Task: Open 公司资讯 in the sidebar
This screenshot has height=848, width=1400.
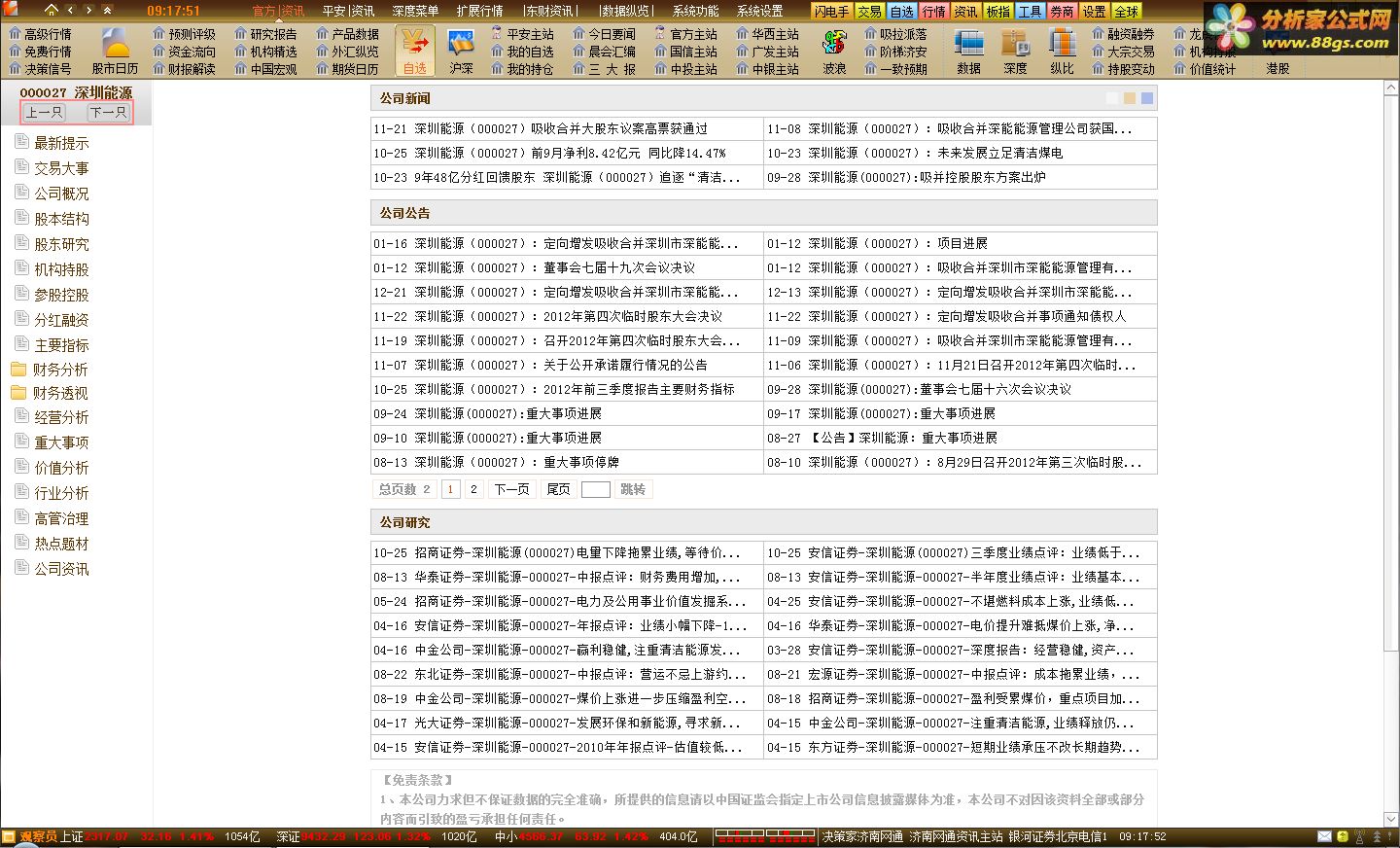Action: pyautogui.click(x=61, y=569)
